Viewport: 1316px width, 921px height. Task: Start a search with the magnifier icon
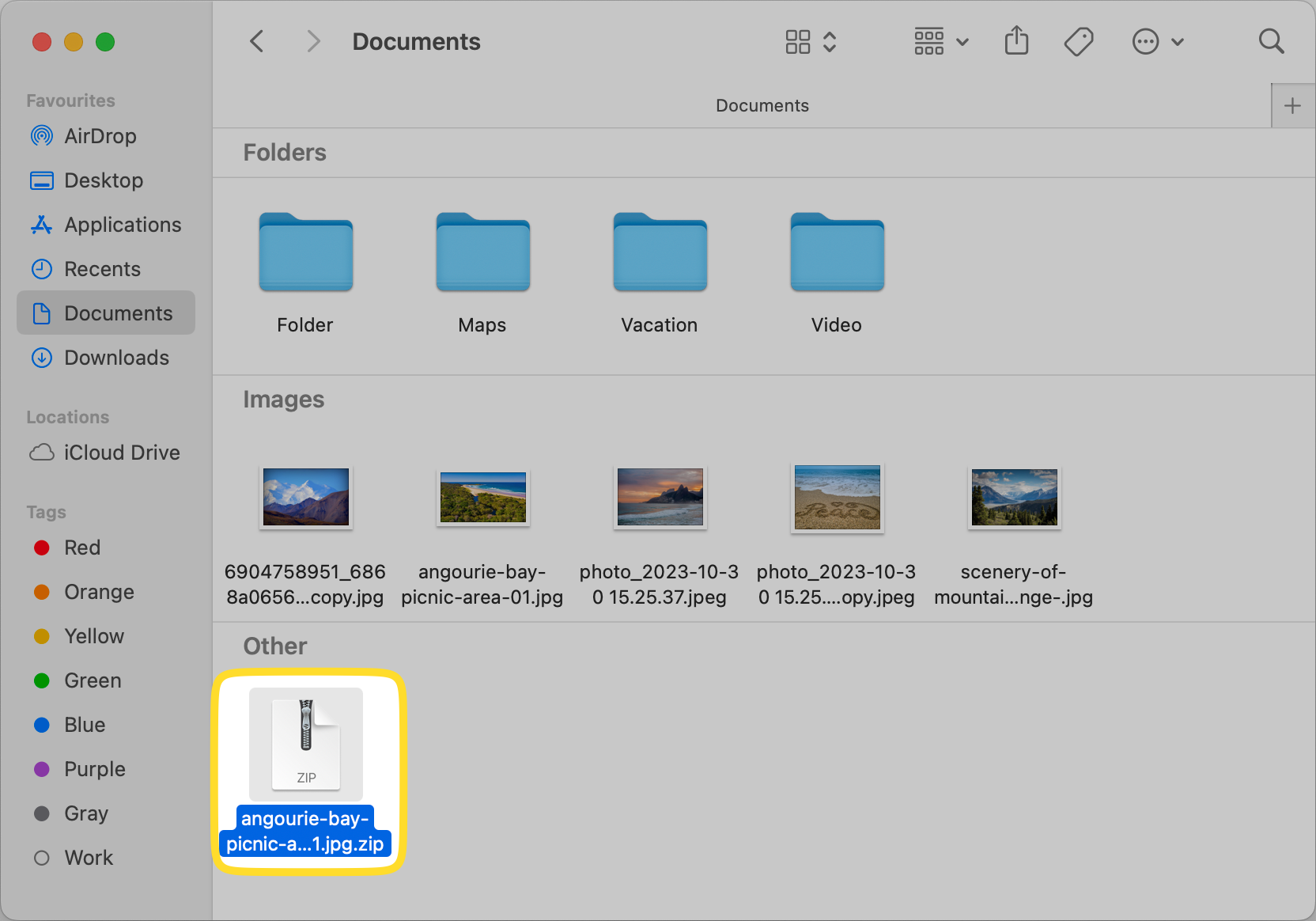coord(1272,41)
